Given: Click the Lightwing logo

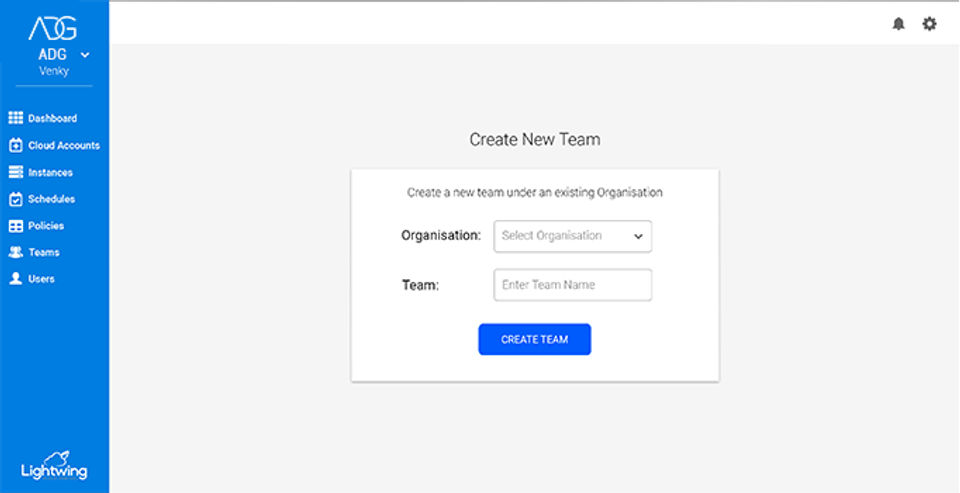Looking at the screenshot, I should pyautogui.click(x=54, y=466).
